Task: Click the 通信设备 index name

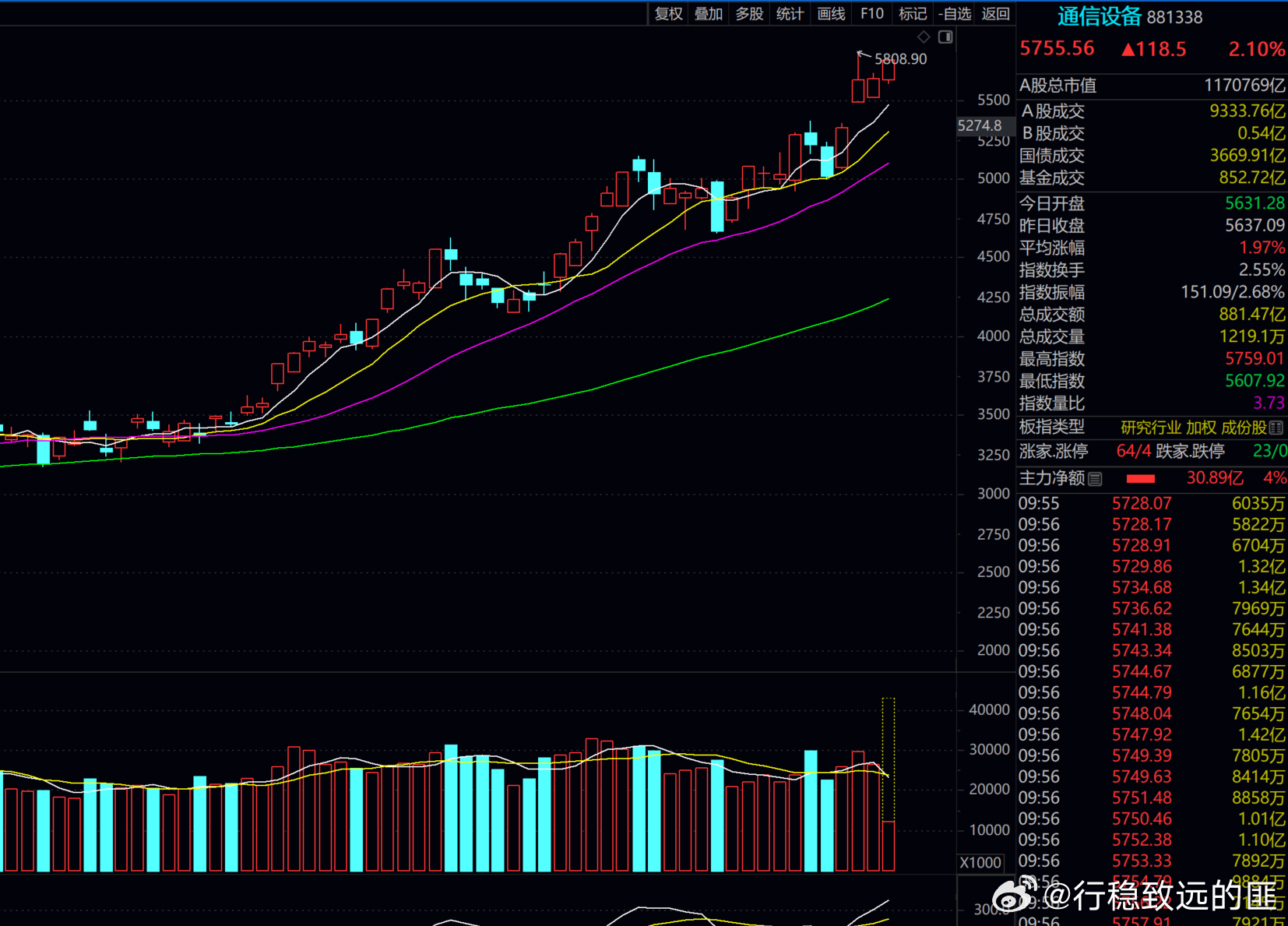Action: pos(1099,16)
